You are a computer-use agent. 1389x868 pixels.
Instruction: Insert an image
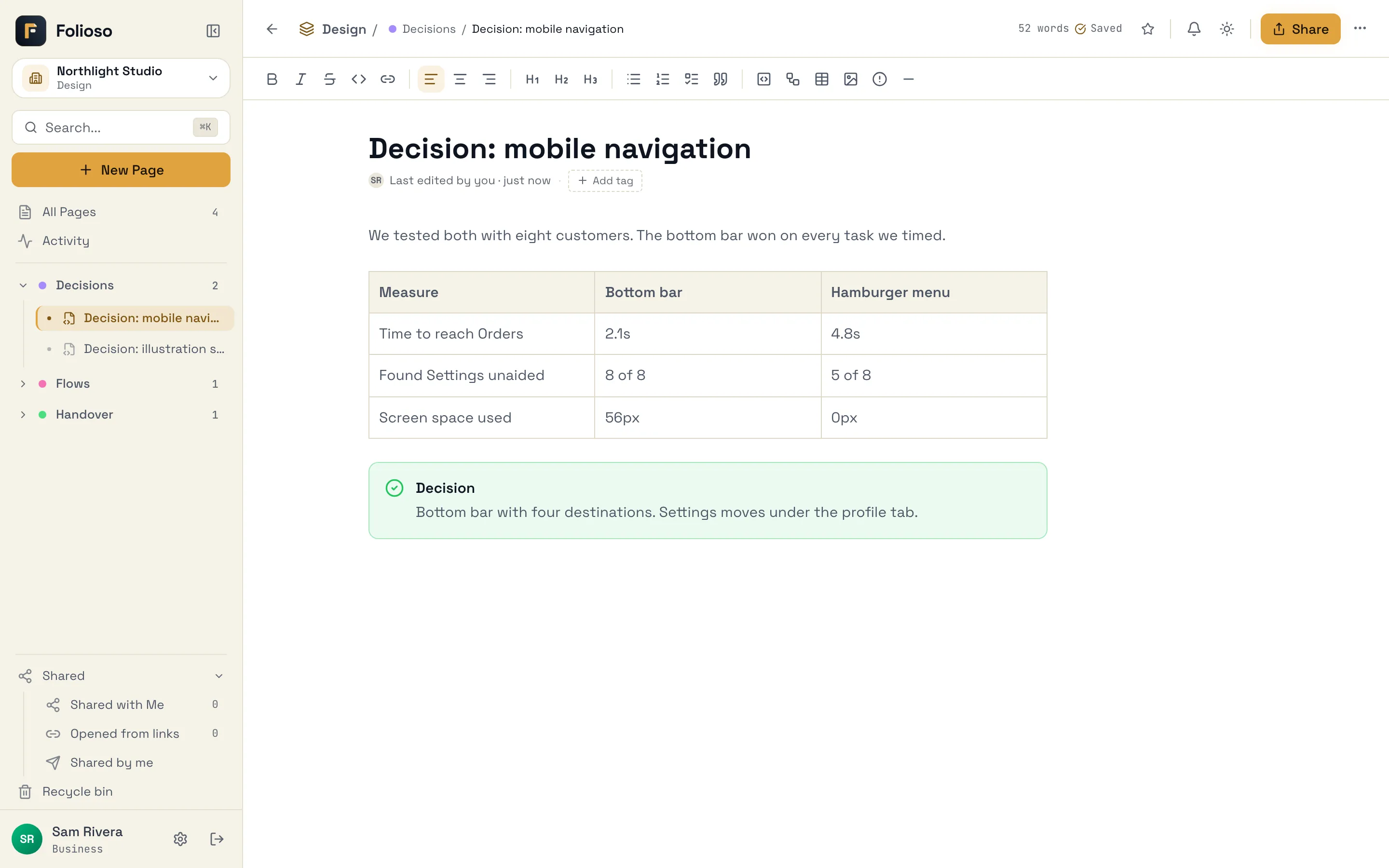(x=851, y=79)
